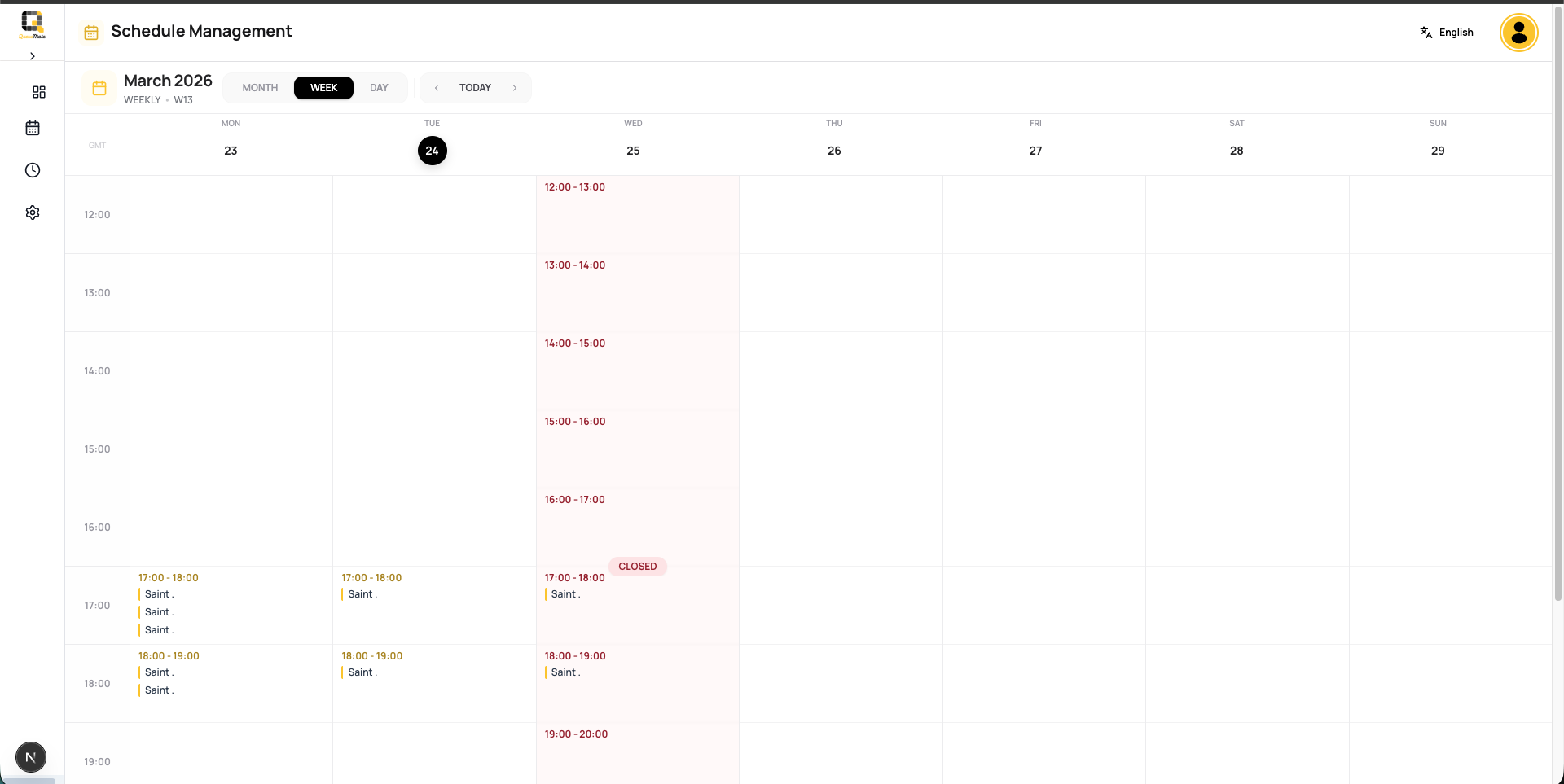Click the round N badge icon
The width and height of the screenshot is (1564, 784).
(x=31, y=757)
